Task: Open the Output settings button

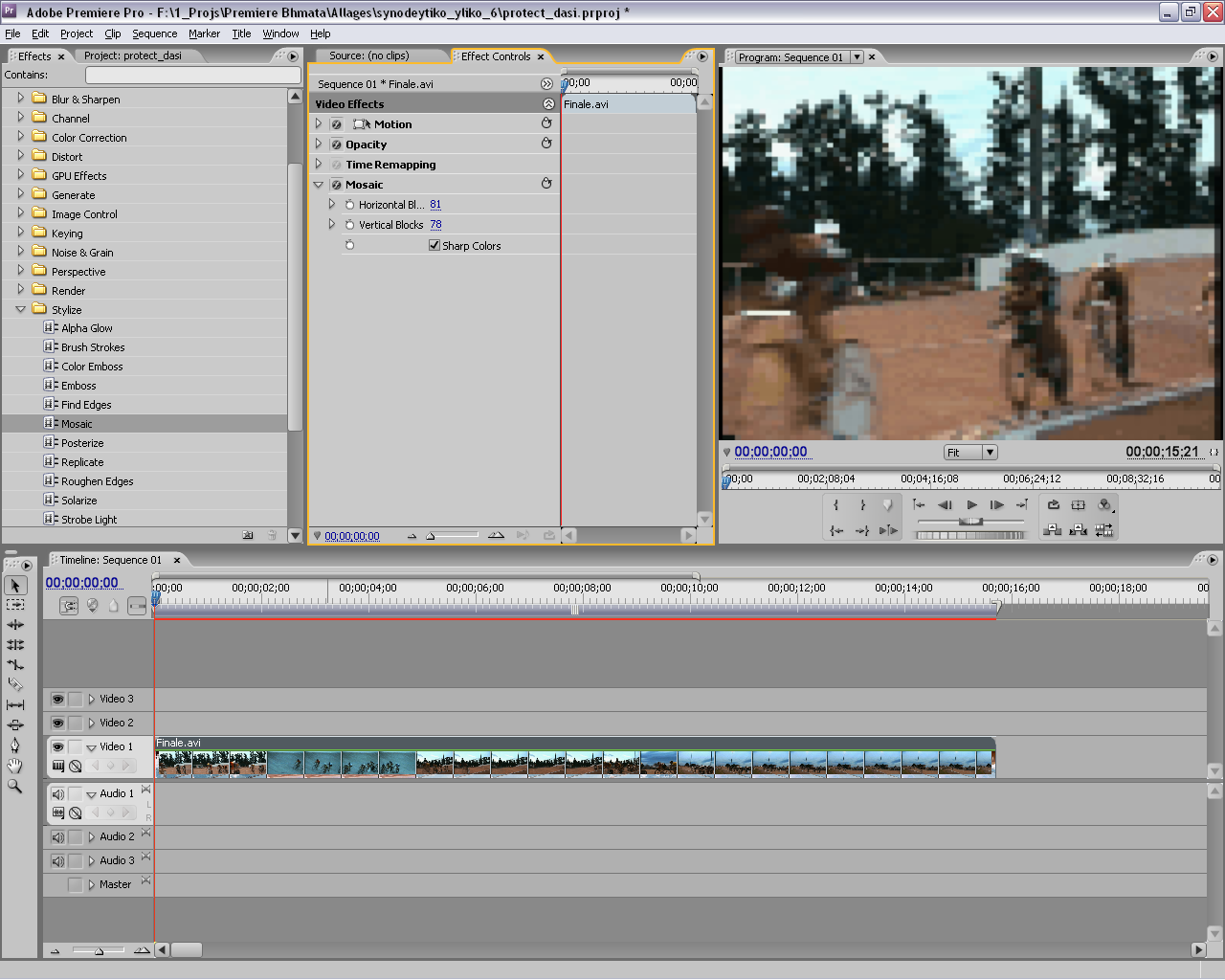Action: 1105,505
